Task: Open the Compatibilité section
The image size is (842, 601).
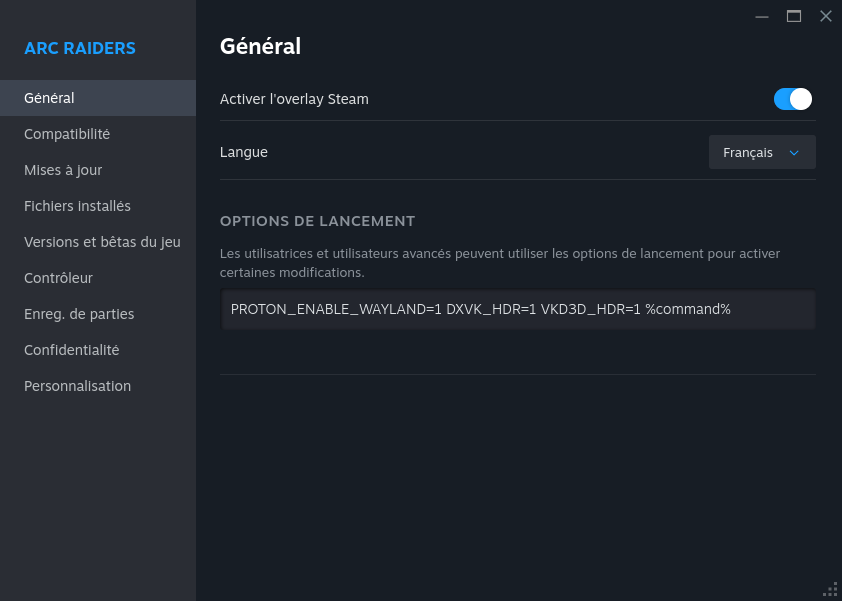Action: [x=98, y=134]
